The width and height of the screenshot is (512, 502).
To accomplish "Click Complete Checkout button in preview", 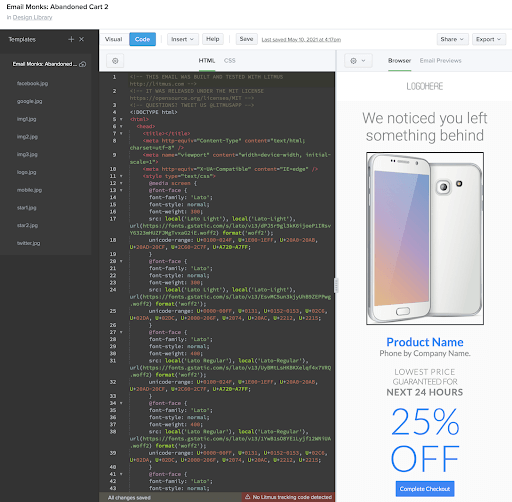I will tap(425, 489).
